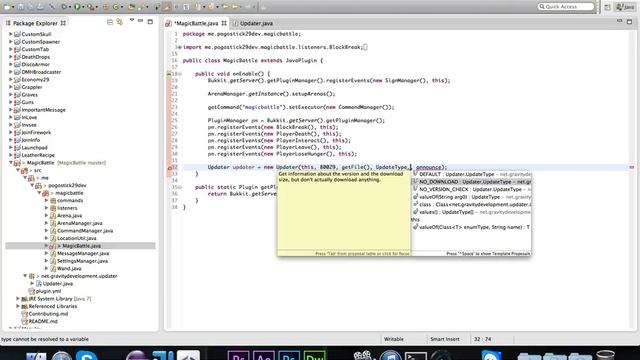Choose valueOf(String arg0) proposal
Screen dimensions: 640x360
pyautogui.click(x=472, y=197)
